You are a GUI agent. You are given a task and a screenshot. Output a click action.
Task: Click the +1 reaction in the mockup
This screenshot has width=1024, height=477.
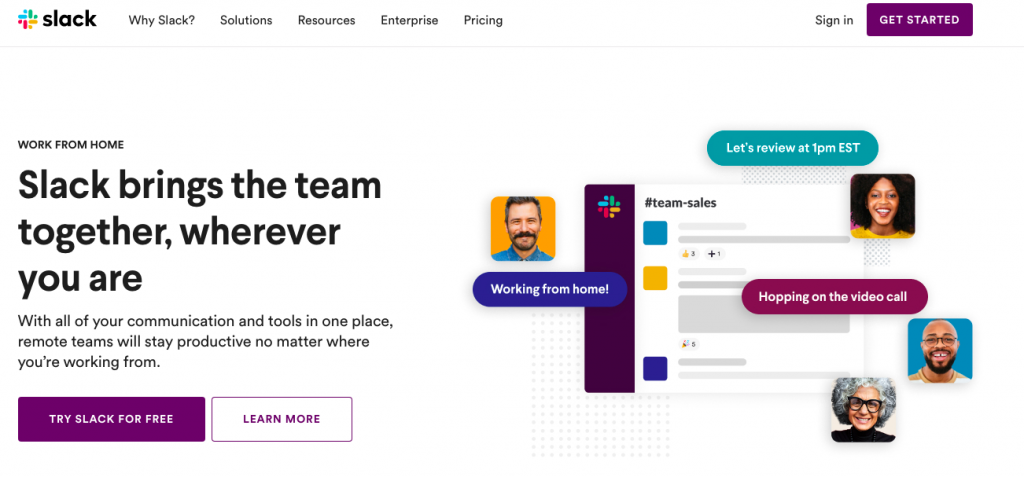point(714,254)
